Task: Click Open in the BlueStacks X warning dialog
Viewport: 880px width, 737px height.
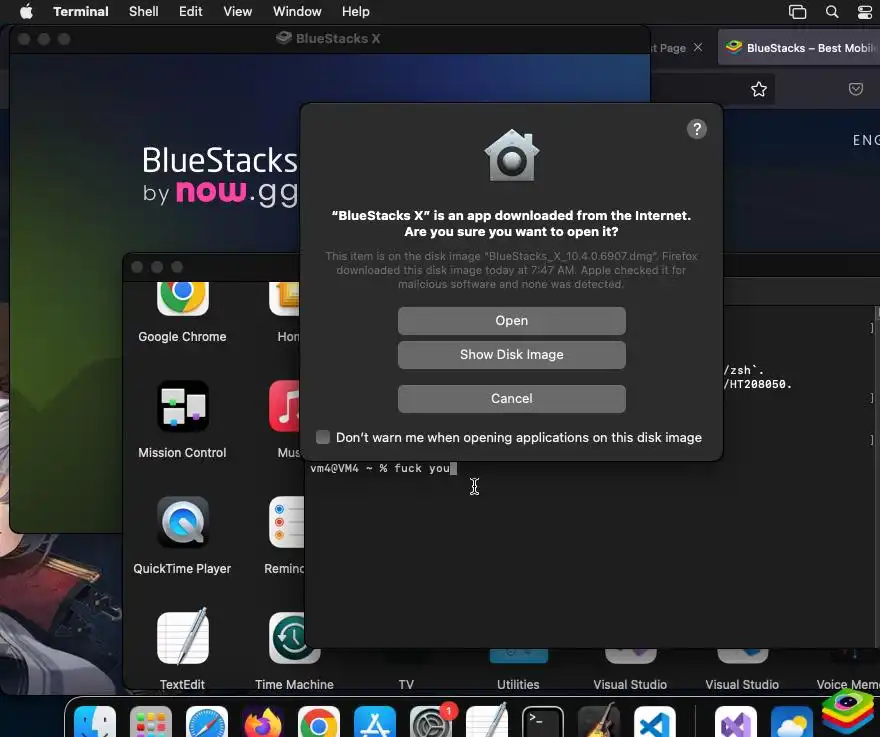Action: click(511, 321)
